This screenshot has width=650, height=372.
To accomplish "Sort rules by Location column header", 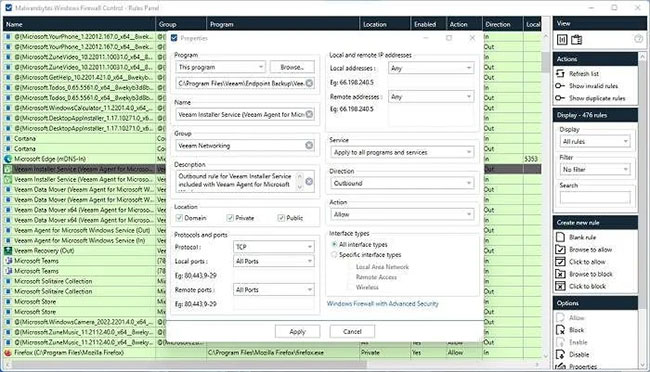I will point(385,24).
